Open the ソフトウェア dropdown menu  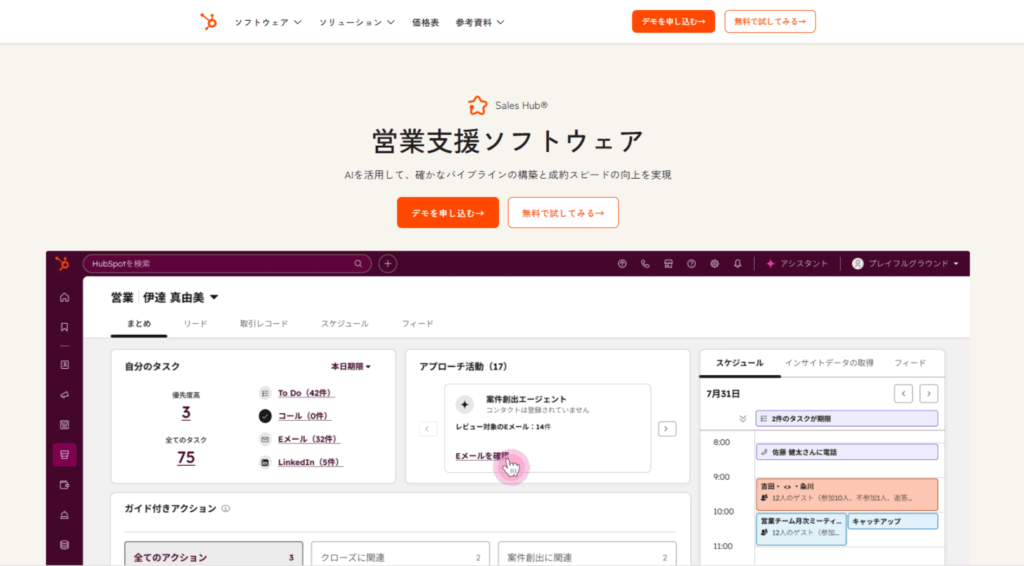(x=268, y=22)
